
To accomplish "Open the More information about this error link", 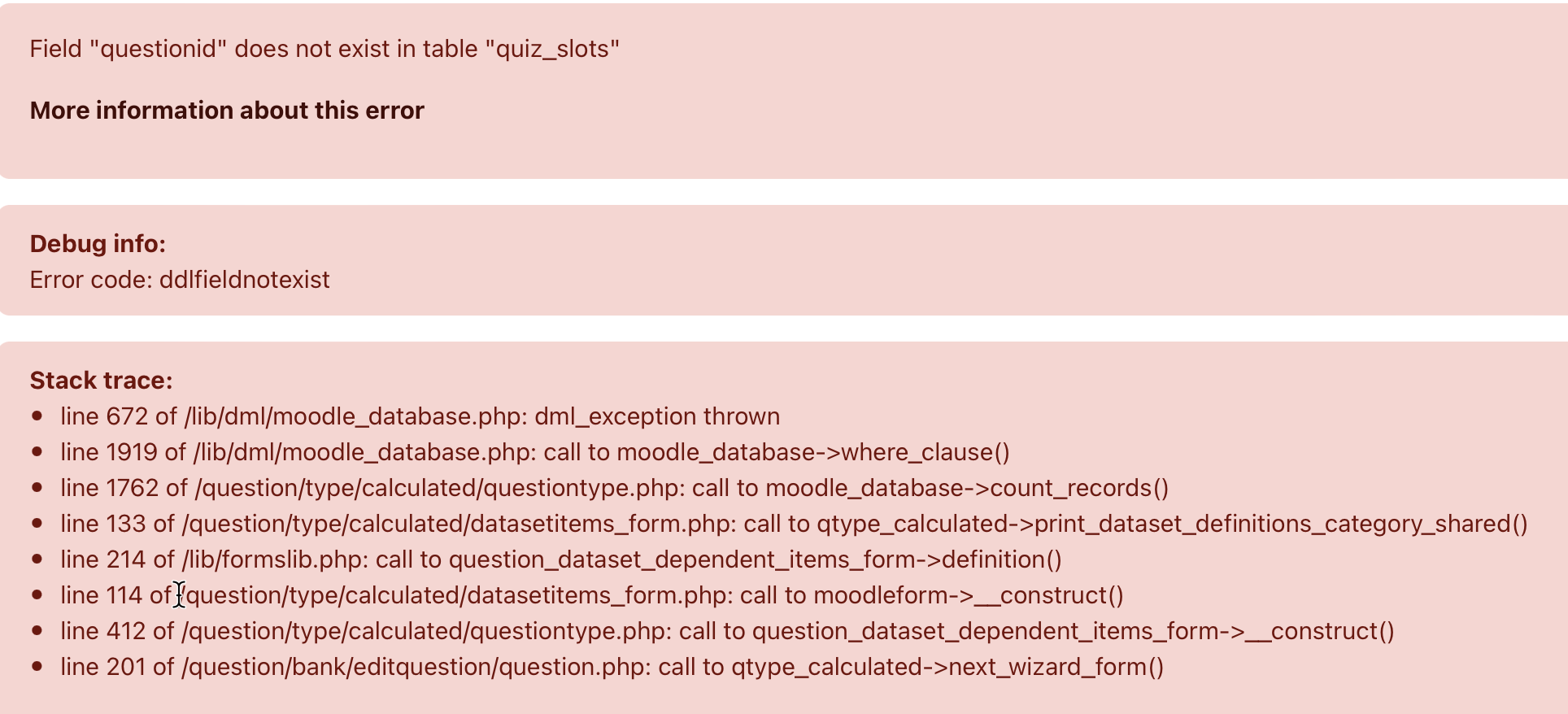I will pyautogui.click(x=227, y=111).
